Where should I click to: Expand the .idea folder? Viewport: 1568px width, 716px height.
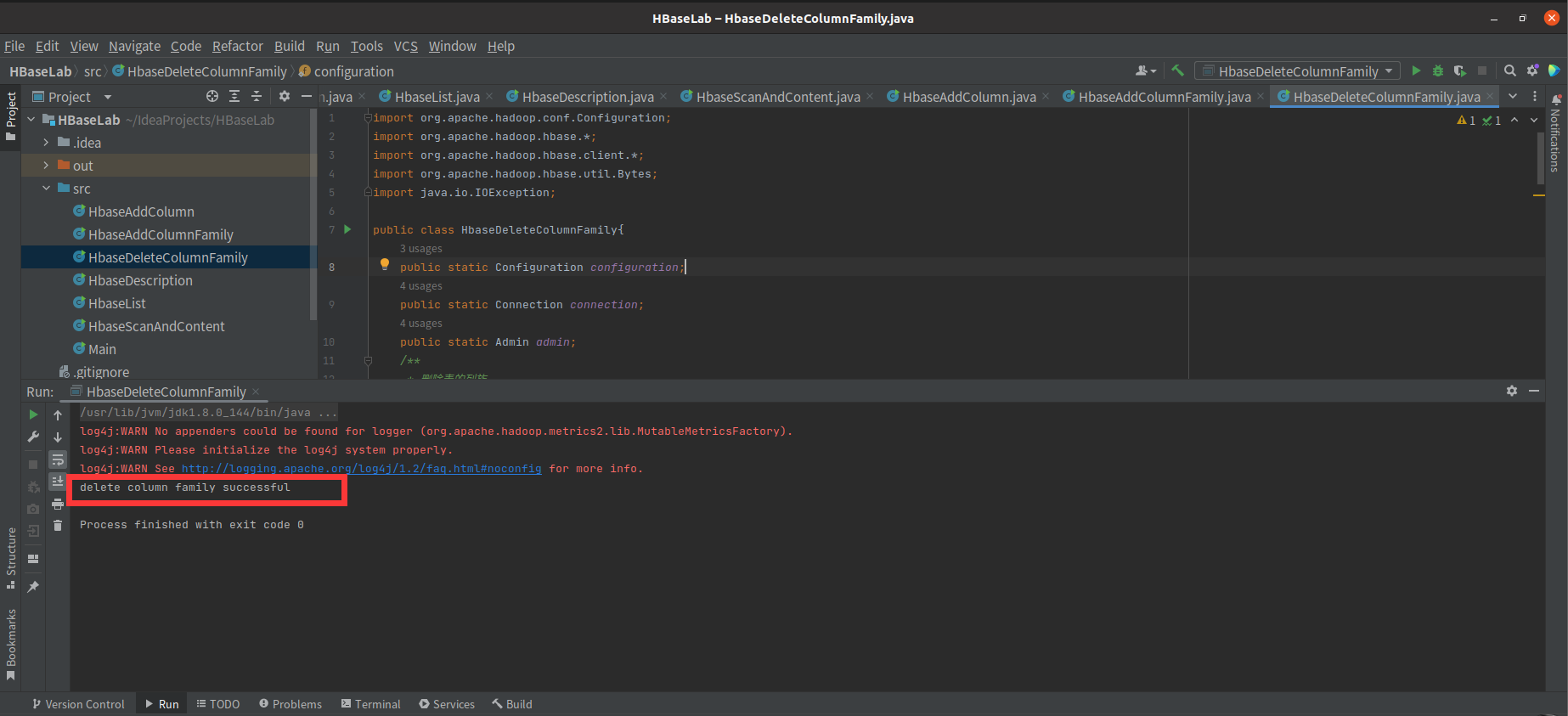click(47, 143)
